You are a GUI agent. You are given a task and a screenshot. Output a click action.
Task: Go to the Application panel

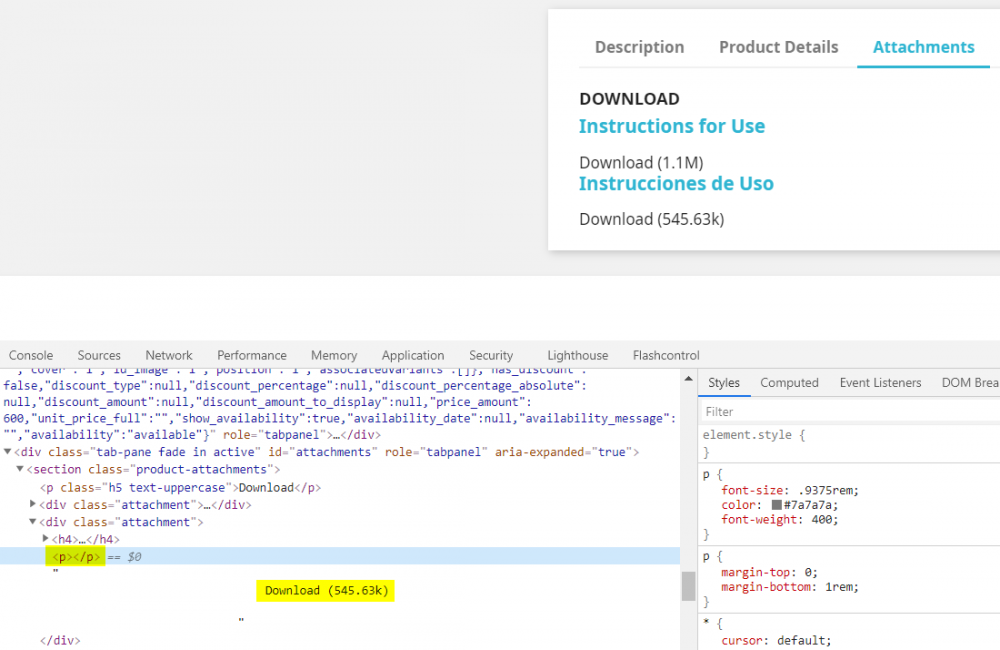point(412,355)
